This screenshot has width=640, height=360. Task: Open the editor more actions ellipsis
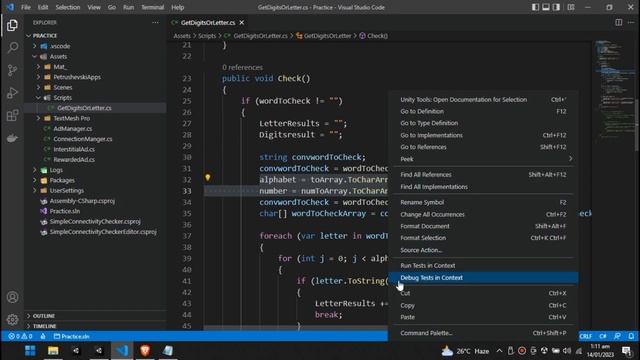click(x=631, y=22)
